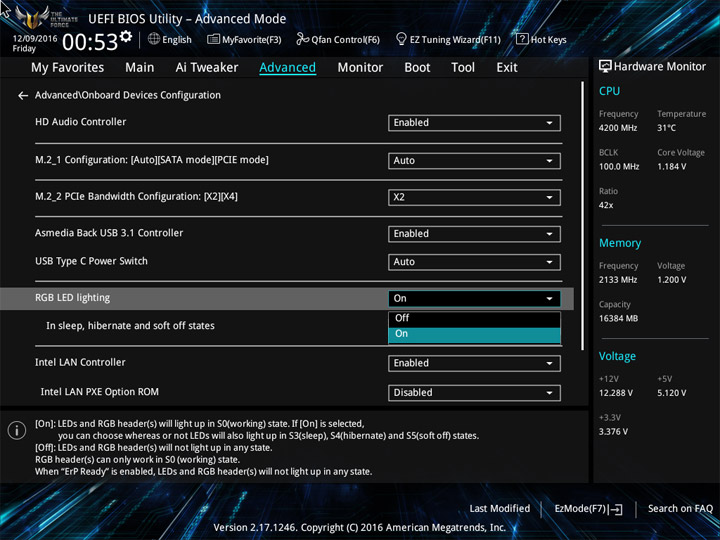Click the info icon in help panel

[x=17, y=431]
